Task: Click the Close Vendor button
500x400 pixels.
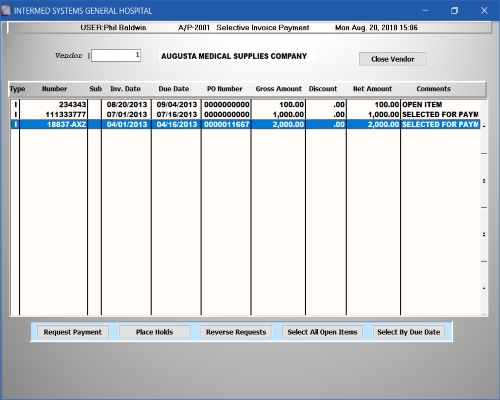Action: point(393,59)
